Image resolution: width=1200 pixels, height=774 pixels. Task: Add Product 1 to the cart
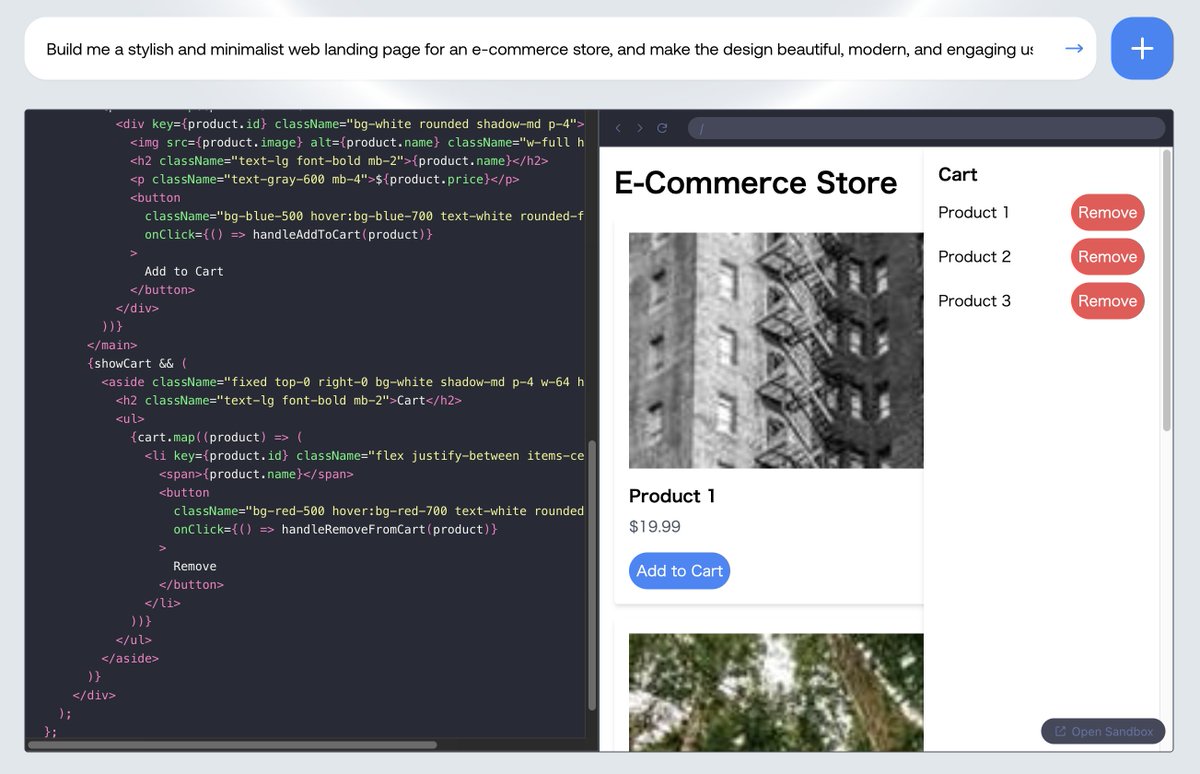point(679,571)
